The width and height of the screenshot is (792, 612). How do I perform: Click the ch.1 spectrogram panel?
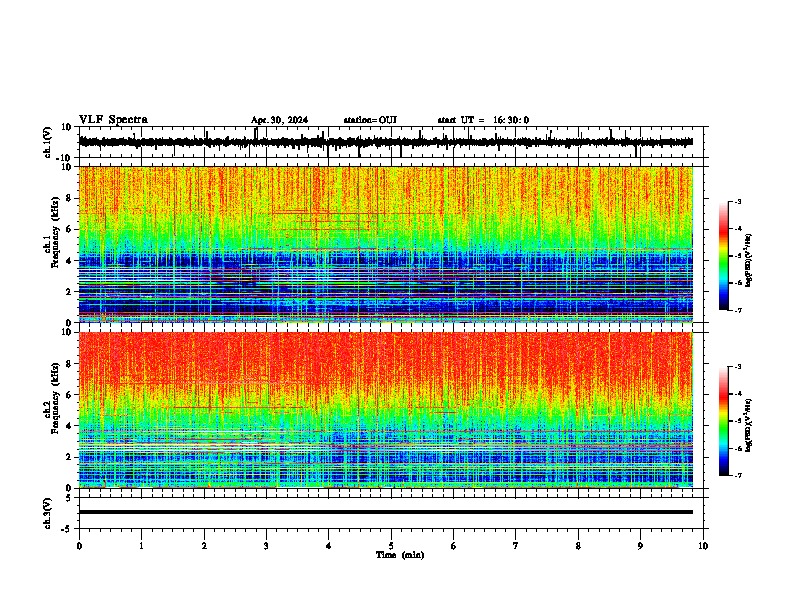coord(385,244)
